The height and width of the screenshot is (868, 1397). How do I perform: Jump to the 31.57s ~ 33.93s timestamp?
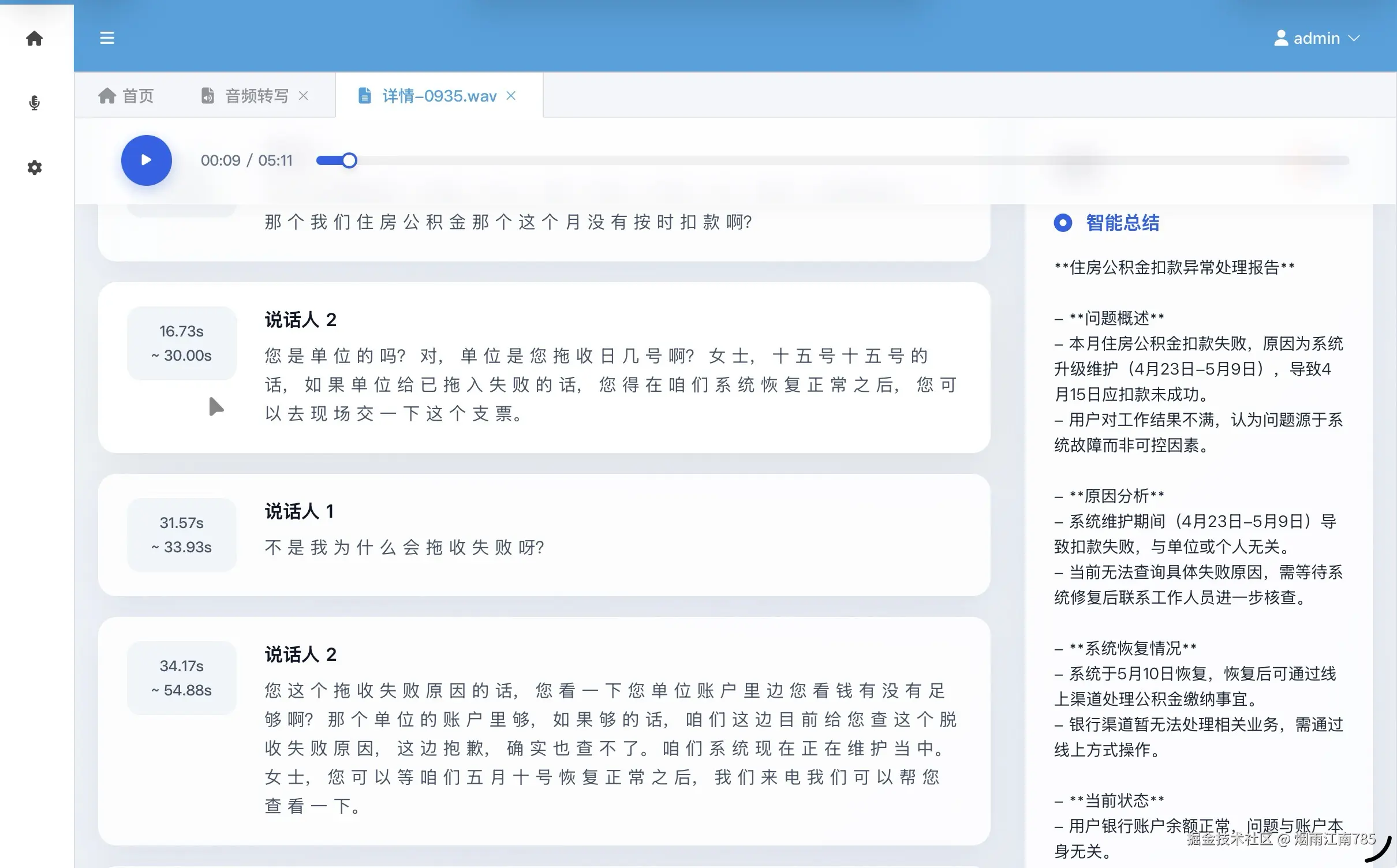181,535
